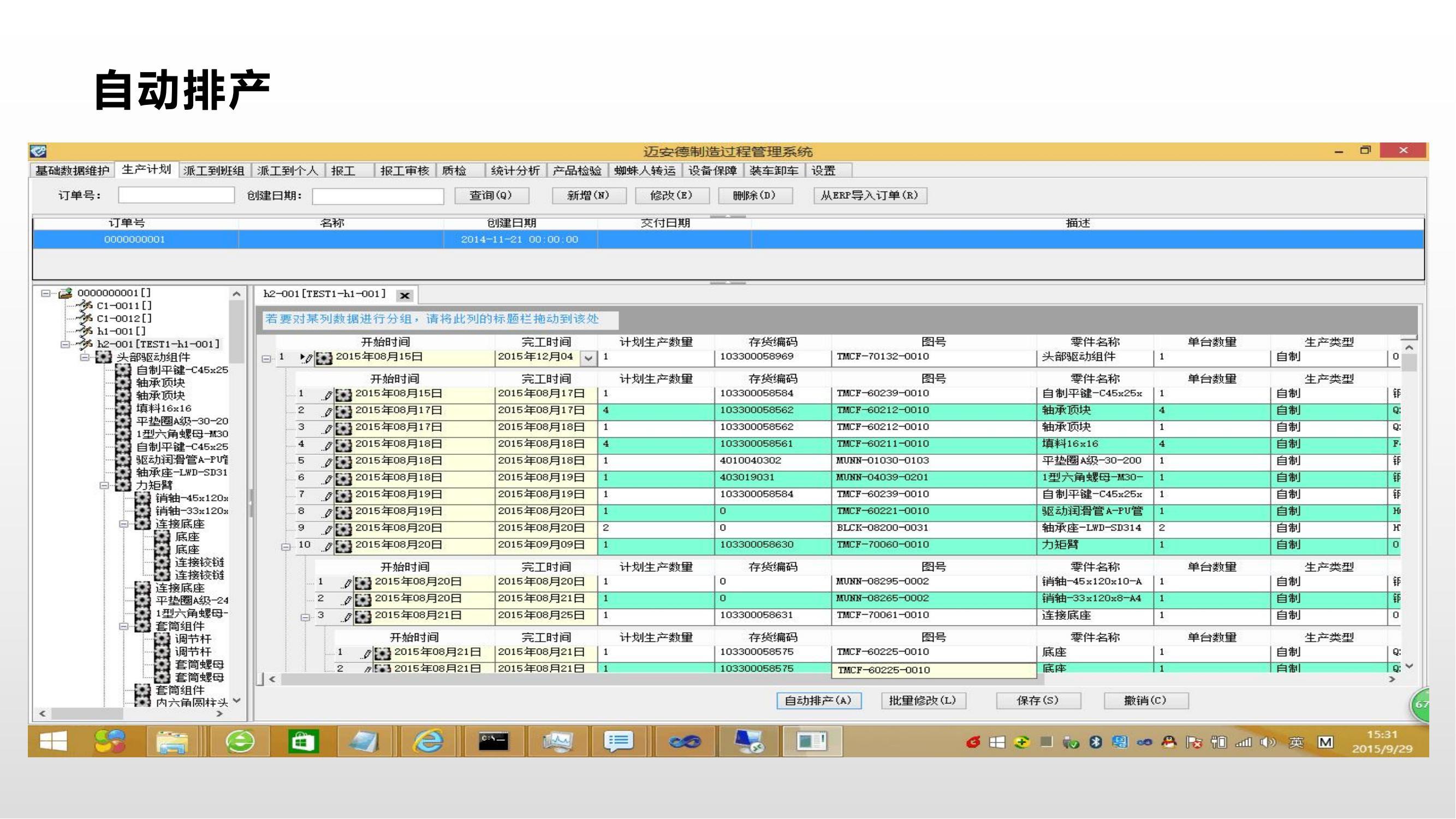Close the h2-001[TEST1-h1-001] document tab

[405, 295]
